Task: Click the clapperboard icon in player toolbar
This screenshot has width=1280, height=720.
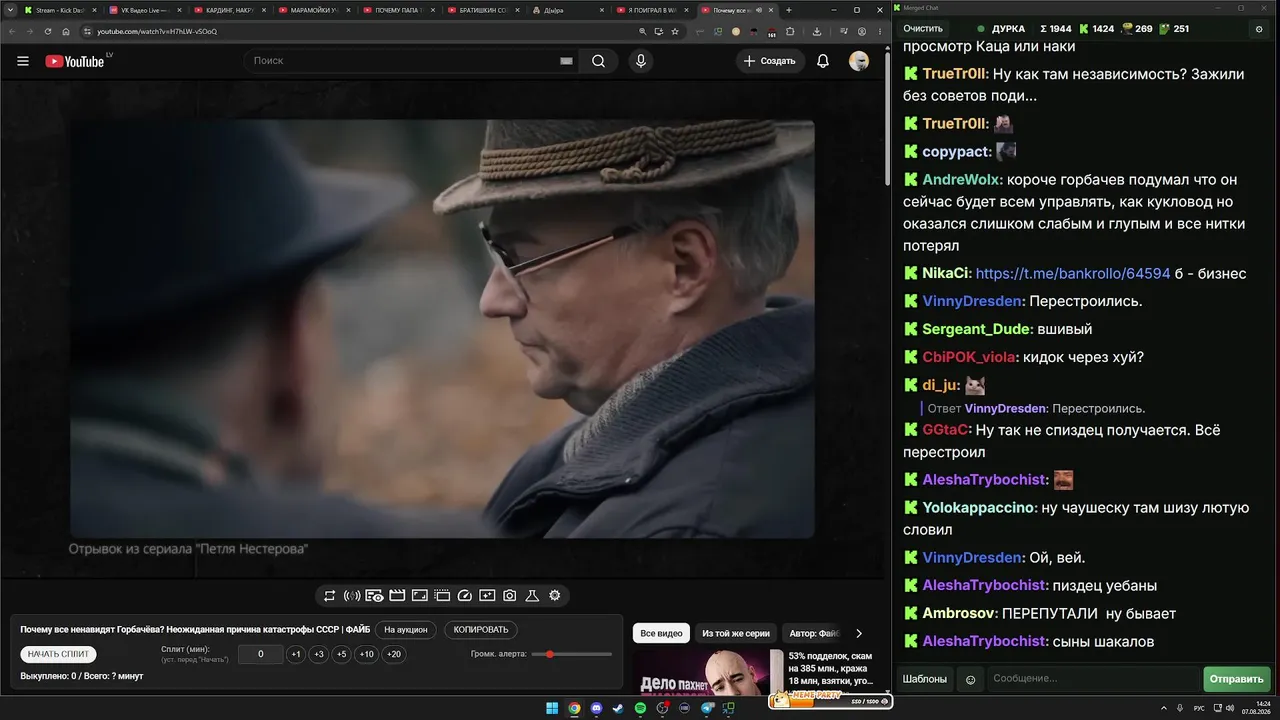Action: coord(397,596)
